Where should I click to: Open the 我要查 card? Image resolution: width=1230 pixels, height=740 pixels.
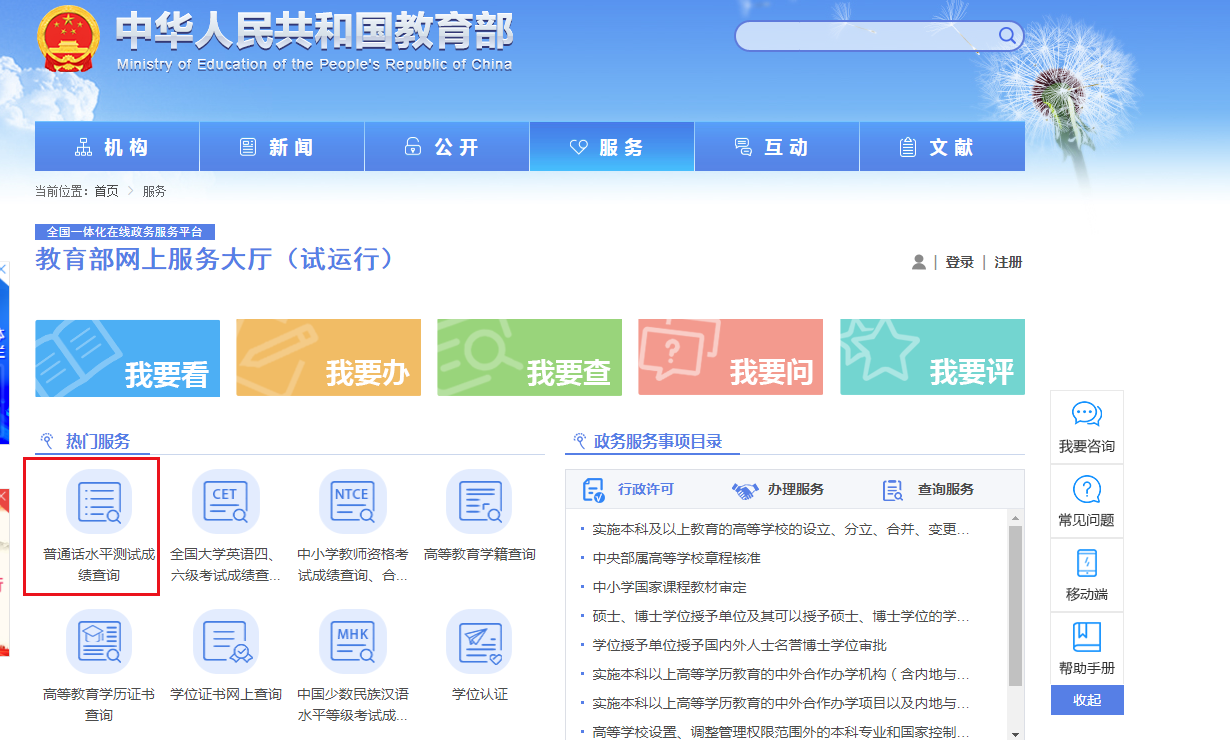529,358
